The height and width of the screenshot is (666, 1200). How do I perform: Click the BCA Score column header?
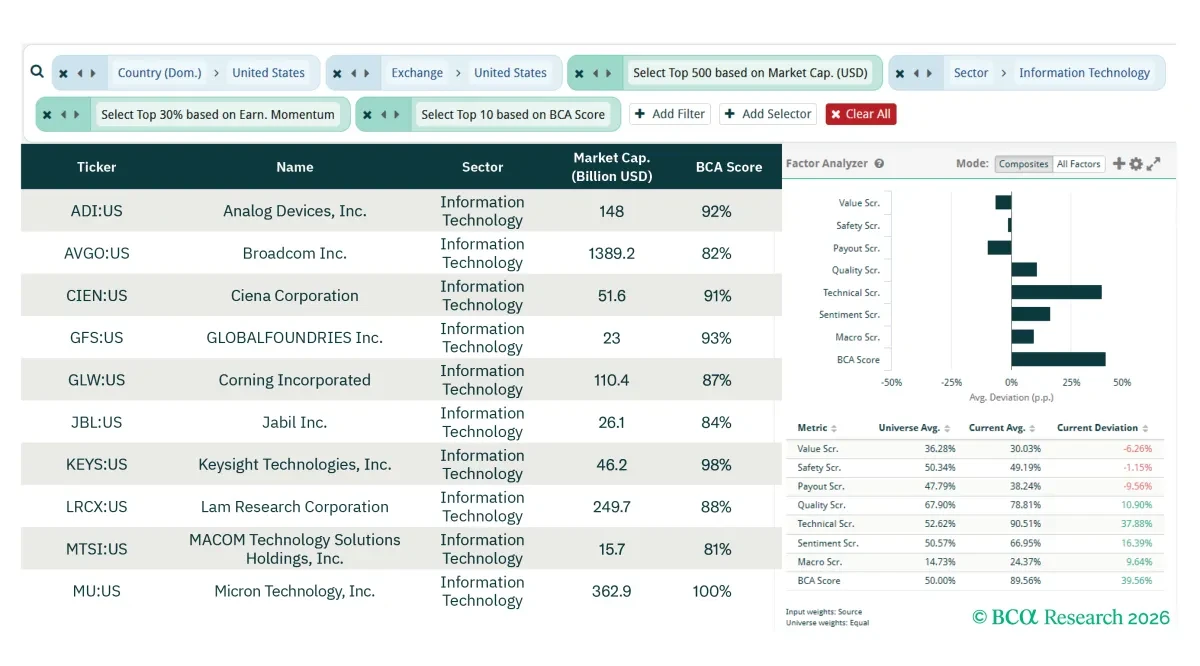click(729, 167)
